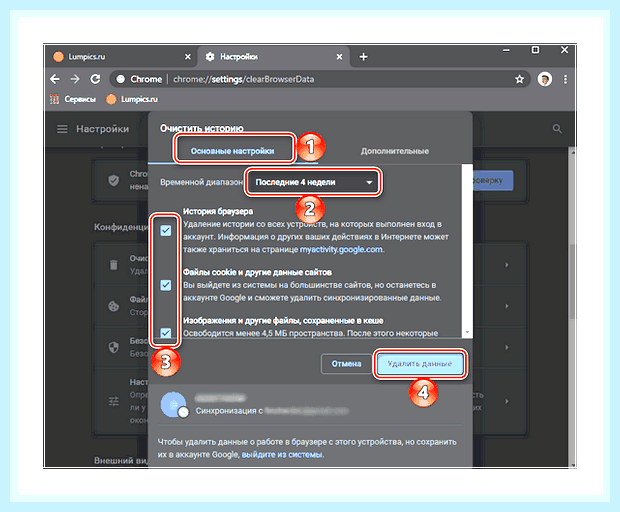Image resolution: width=620 pixels, height=512 pixels.
Task: Switch to Дополнительные tab
Action: (395, 151)
